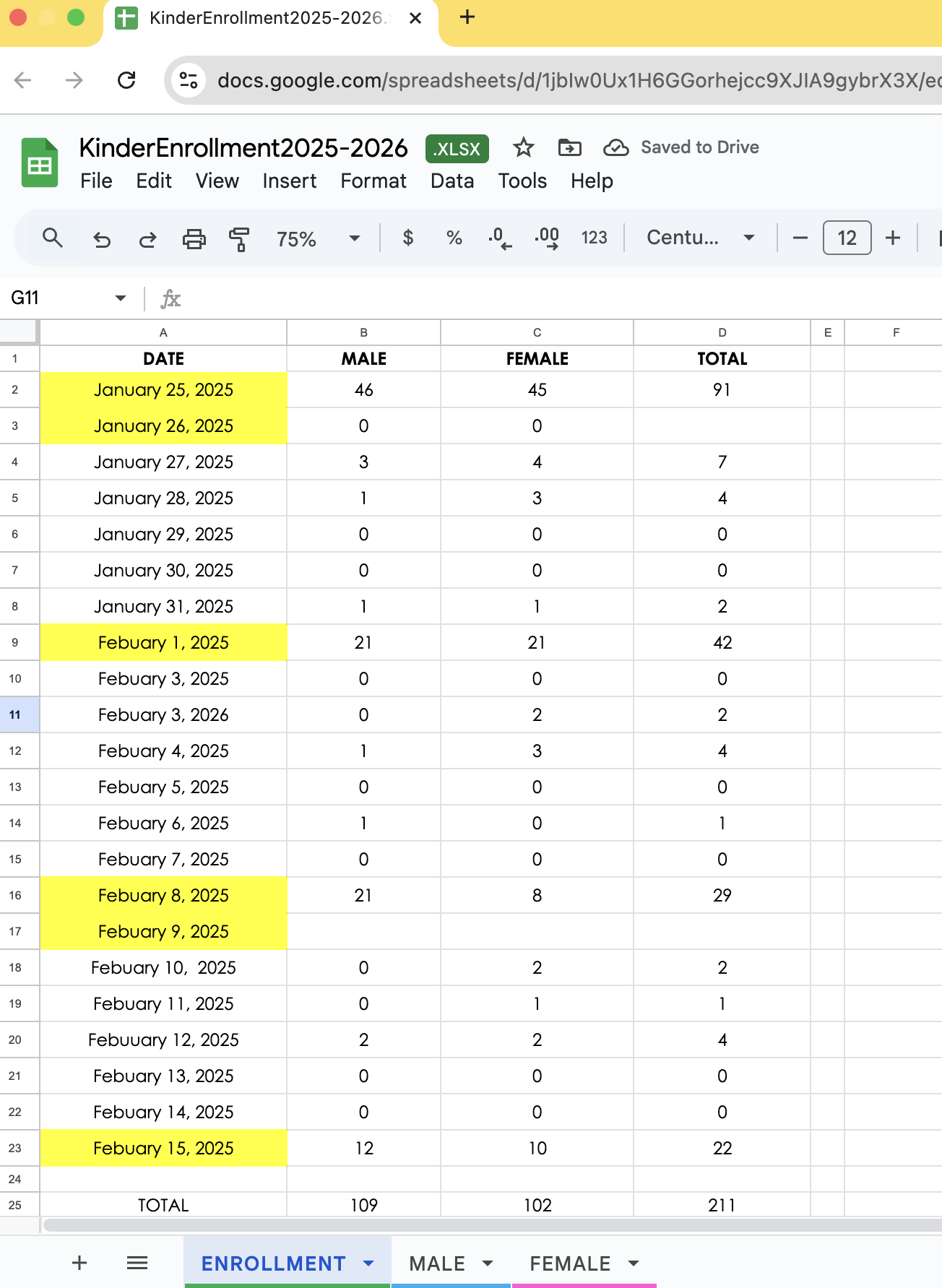Open ENROLLMENT sheet tab options arrow
Viewport: 942px width, 1288px height.
click(368, 1263)
